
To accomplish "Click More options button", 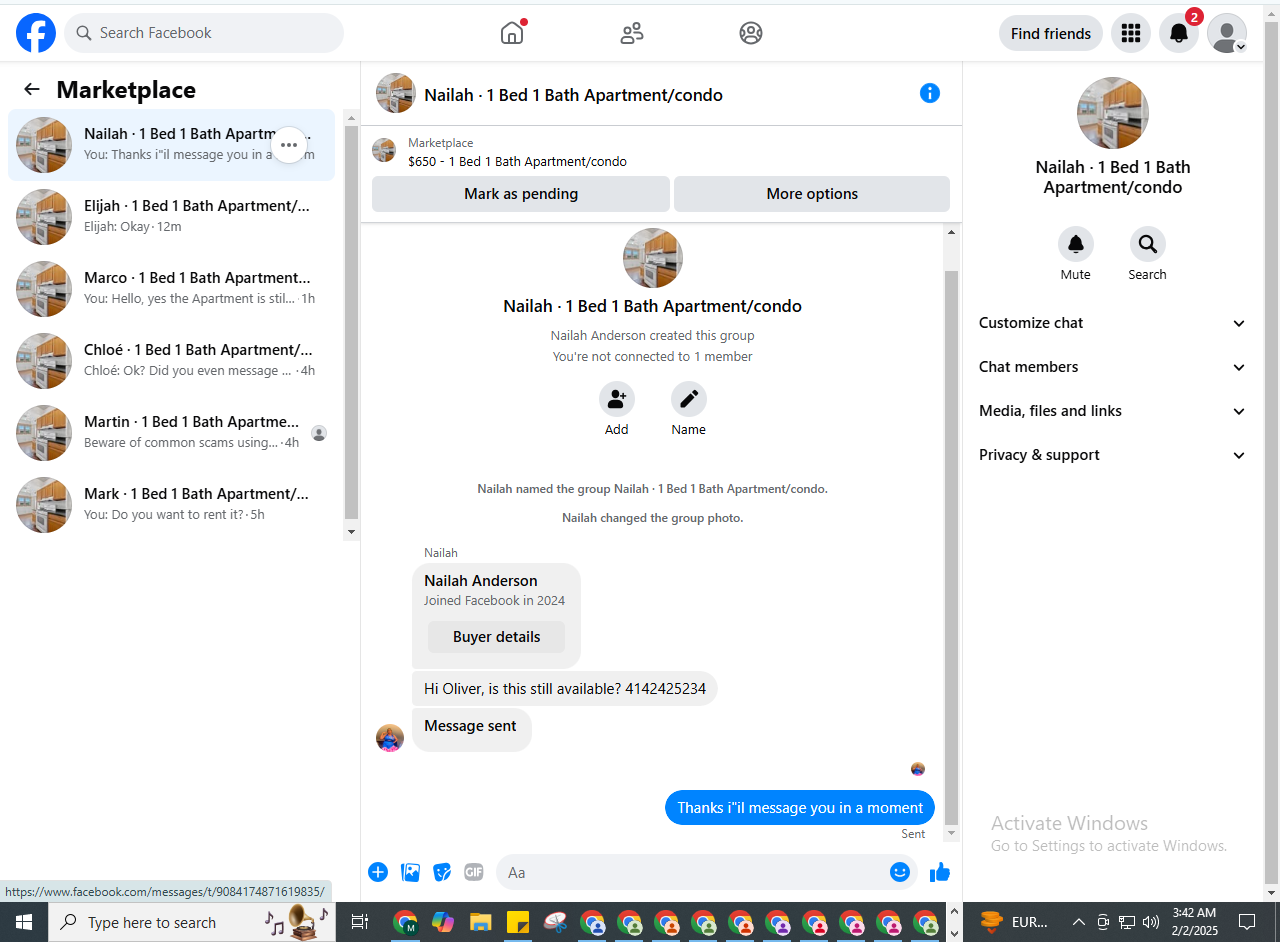I will coord(812,194).
